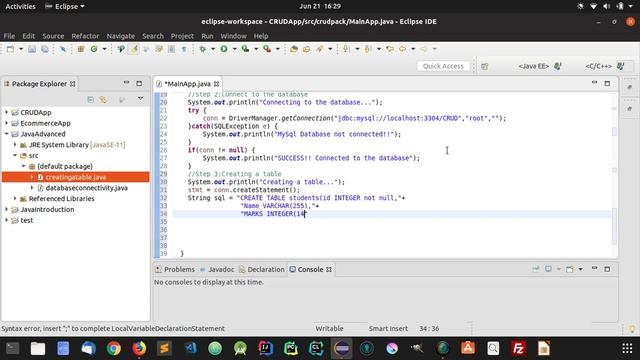Focus the Quick Access search field
The image size is (640, 360).
tap(443, 66)
